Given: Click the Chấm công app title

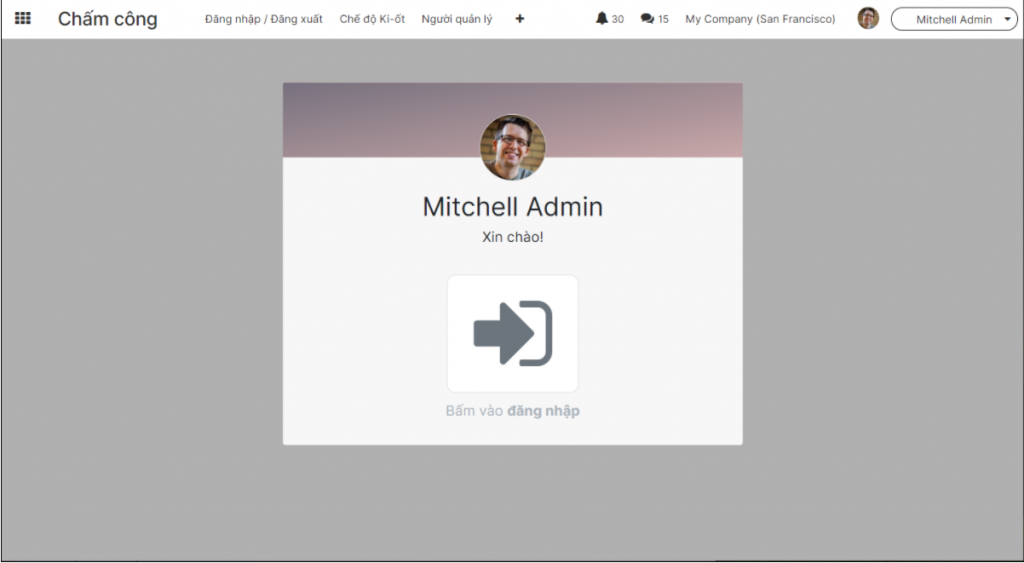Looking at the screenshot, I should pos(108,19).
